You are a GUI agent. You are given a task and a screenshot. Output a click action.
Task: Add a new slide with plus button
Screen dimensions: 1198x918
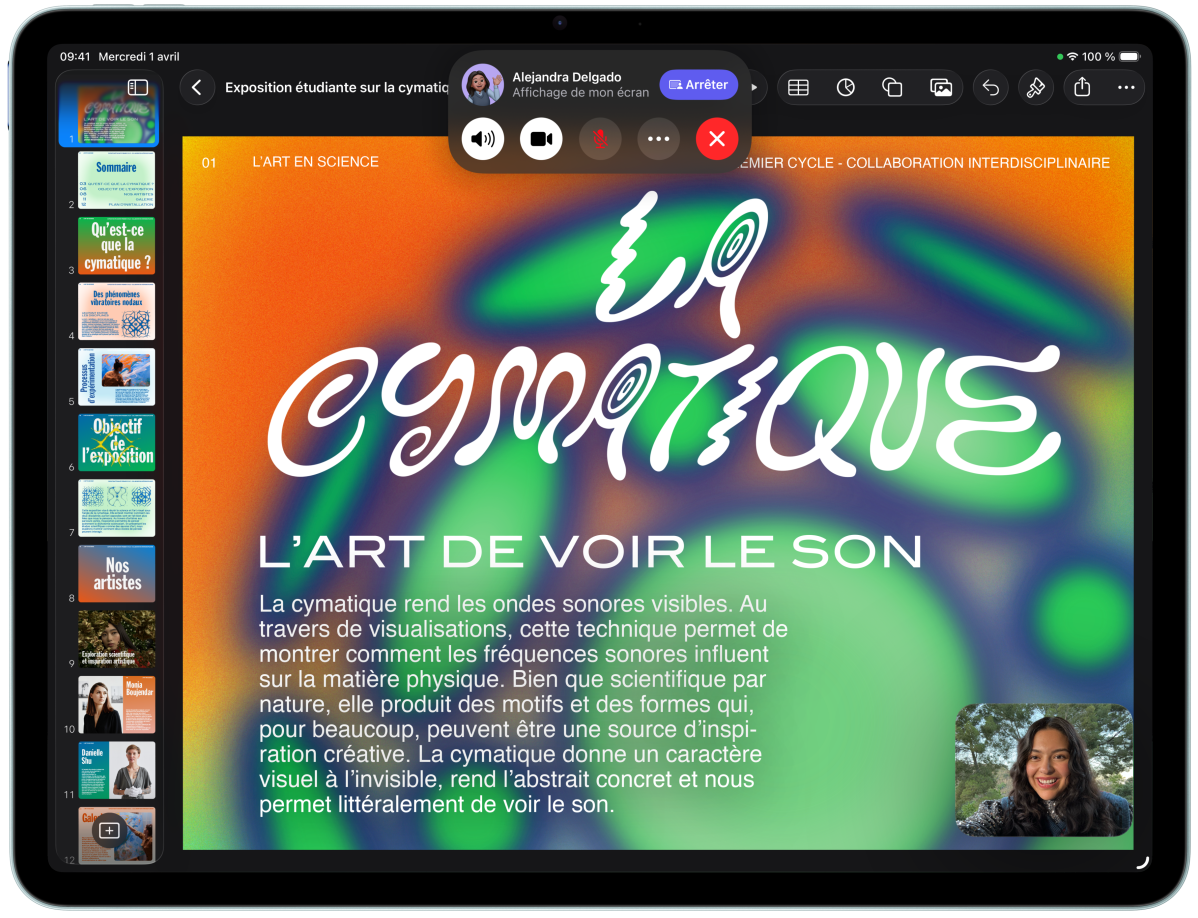pos(110,830)
